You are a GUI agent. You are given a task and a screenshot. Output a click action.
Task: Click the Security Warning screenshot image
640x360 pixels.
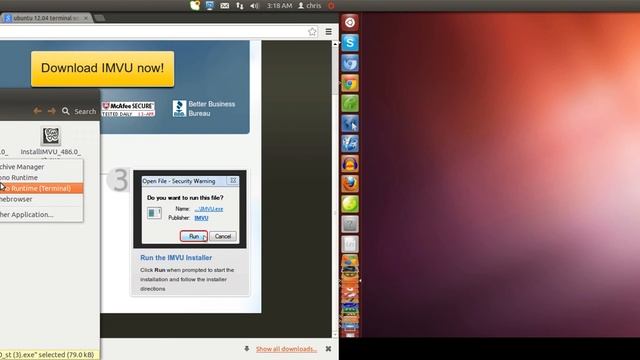pyautogui.click(x=190, y=209)
